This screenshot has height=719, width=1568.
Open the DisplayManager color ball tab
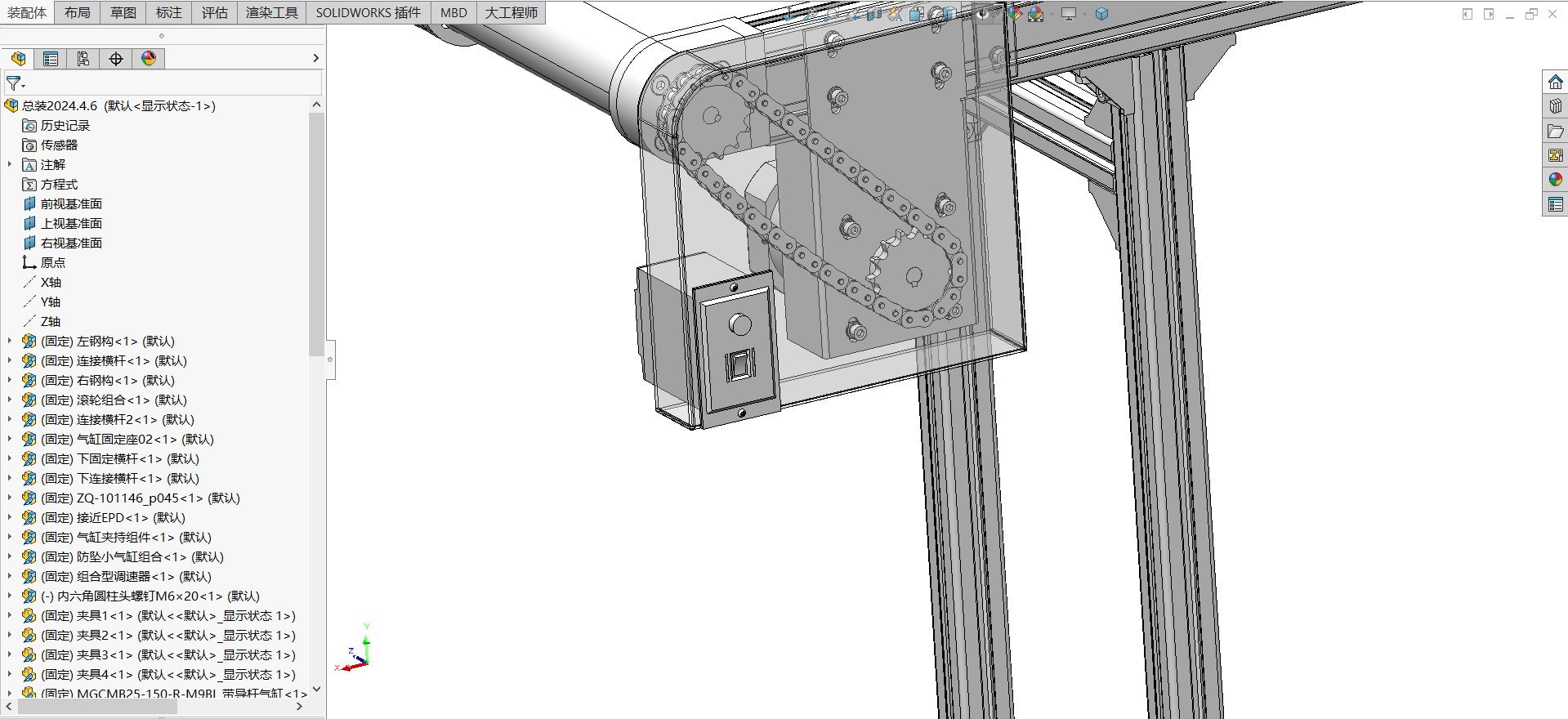[x=149, y=58]
